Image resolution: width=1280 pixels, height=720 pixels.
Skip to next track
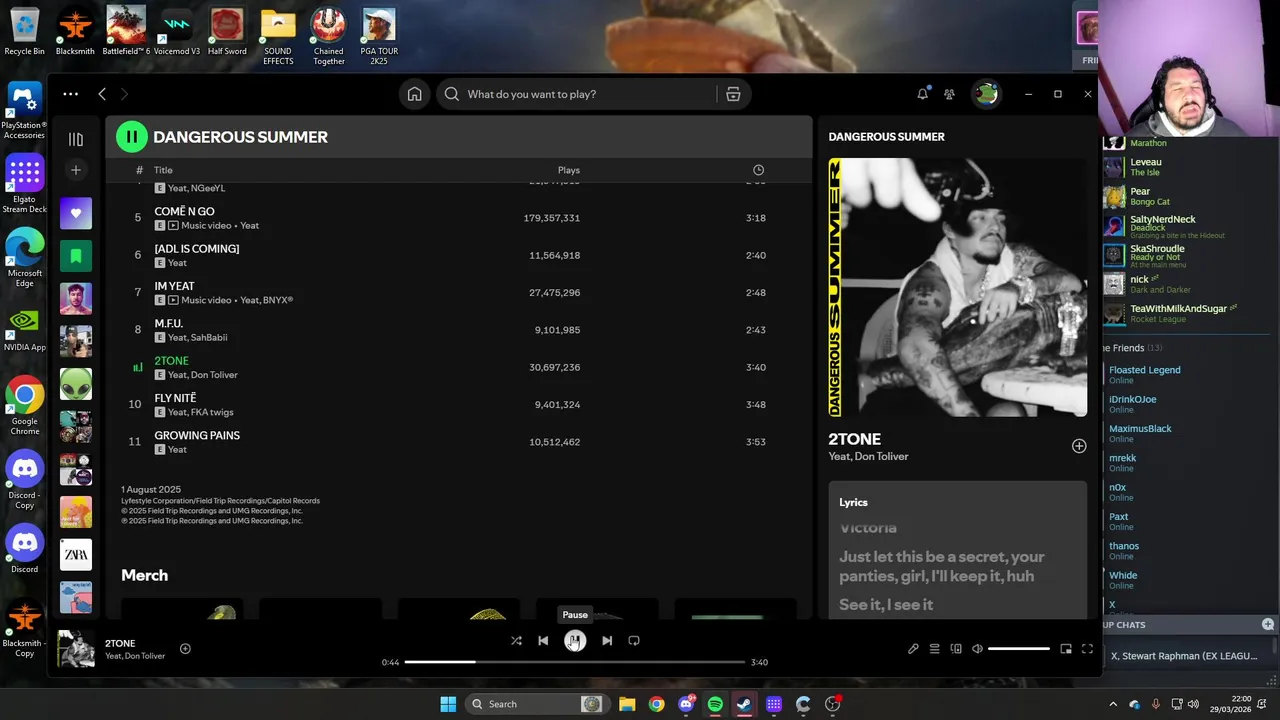pyautogui.click(x=607, y=641)
